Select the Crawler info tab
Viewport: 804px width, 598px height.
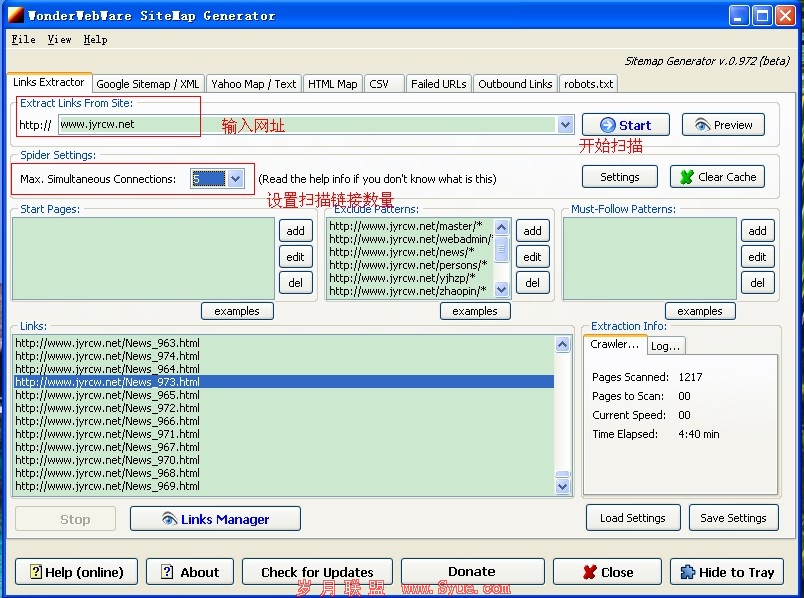click(615, 344)
